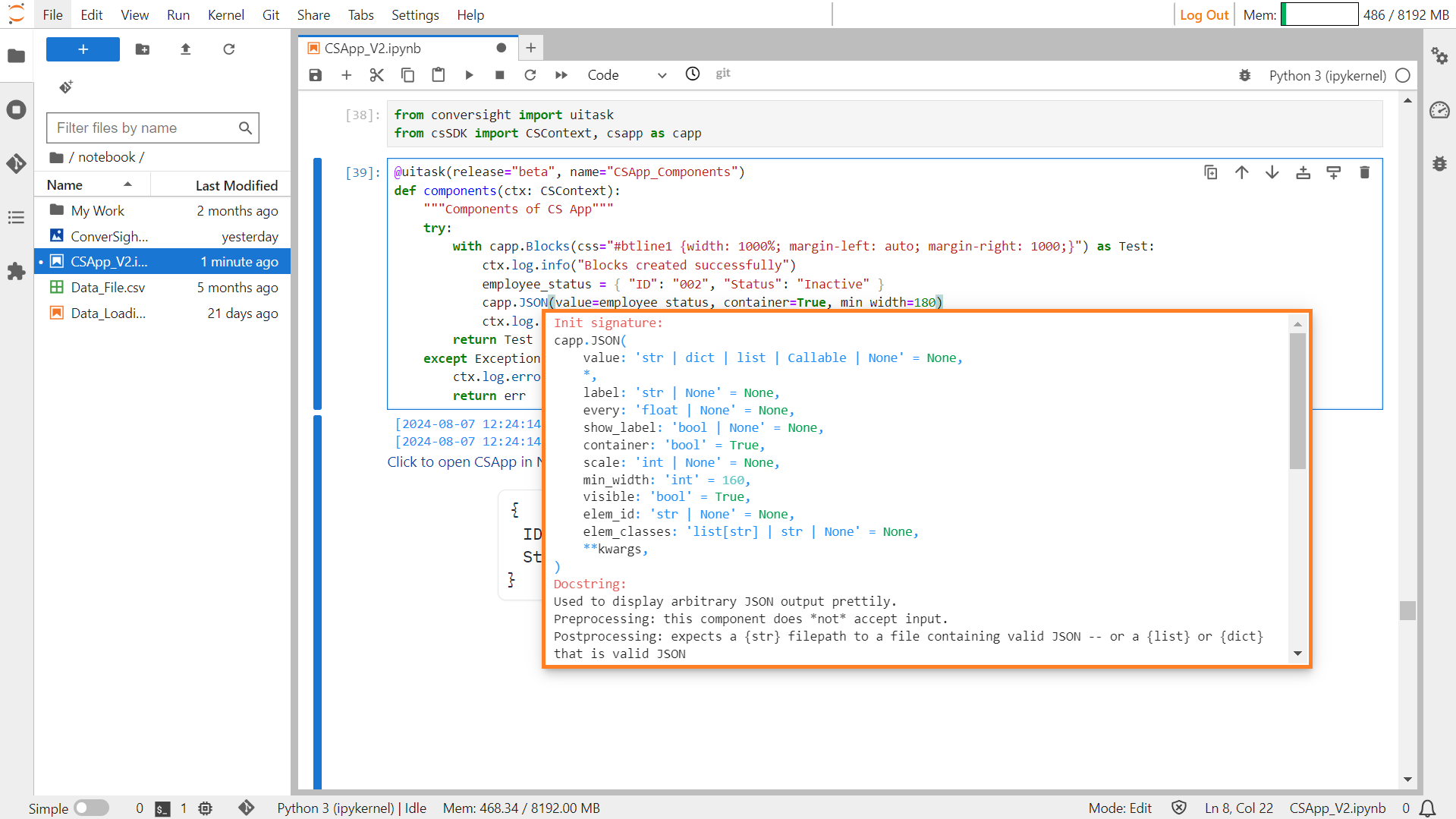Click the kernel status circle indicator
The width and height of the screenshot is (1456, 819).
tap(1403, 76)
